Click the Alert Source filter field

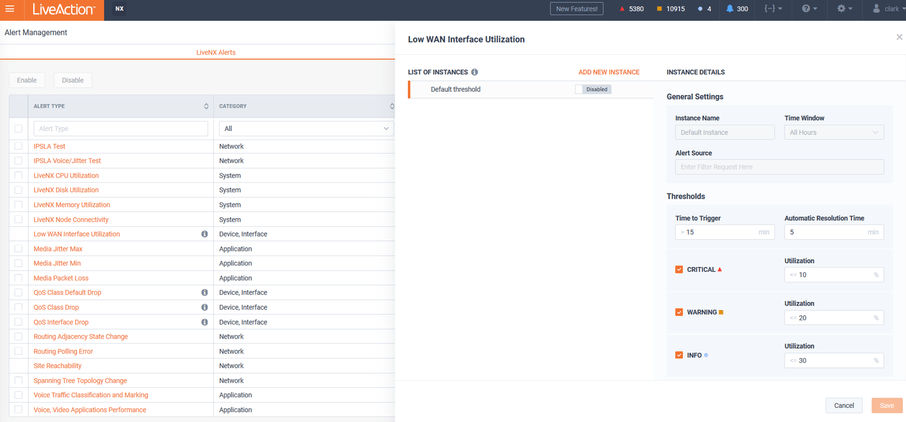[779, 166]
